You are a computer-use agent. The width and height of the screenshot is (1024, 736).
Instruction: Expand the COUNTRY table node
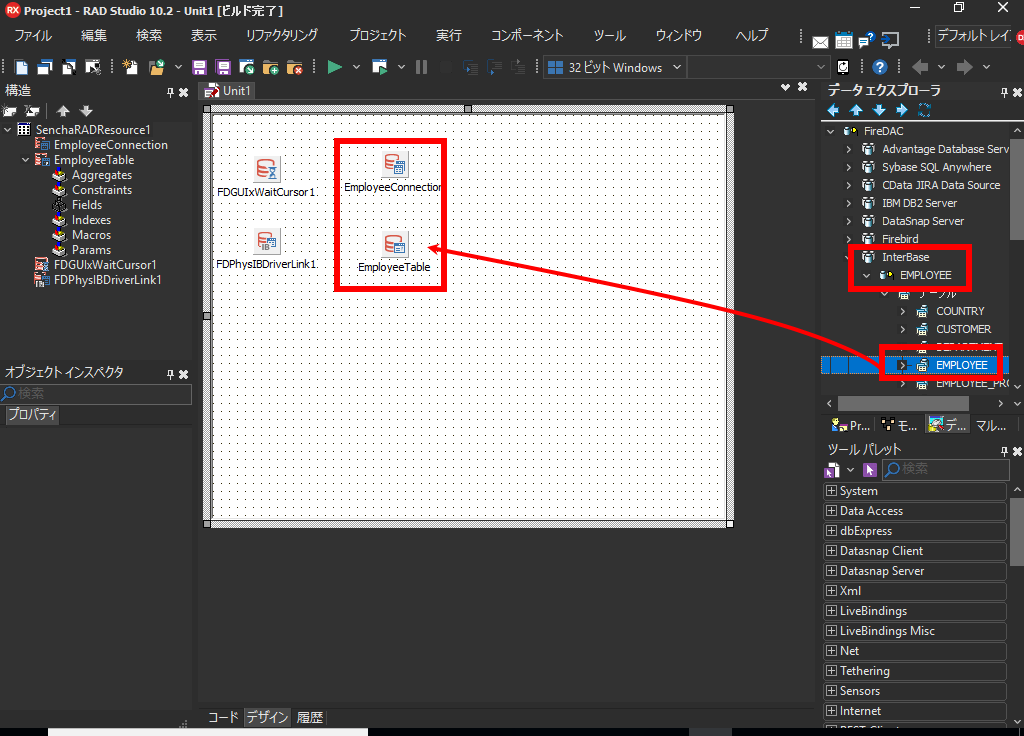coord(903,312)
